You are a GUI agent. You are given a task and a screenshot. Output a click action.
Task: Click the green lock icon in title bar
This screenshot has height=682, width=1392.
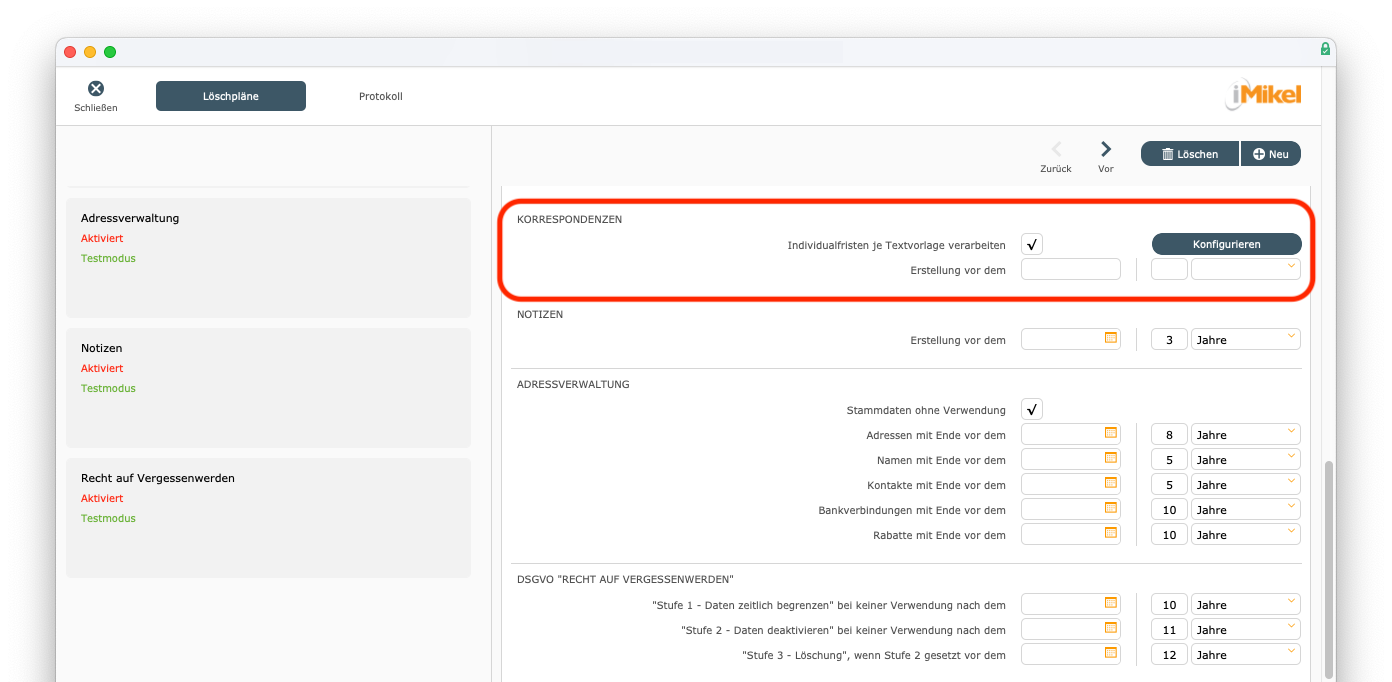(1325, 49)
